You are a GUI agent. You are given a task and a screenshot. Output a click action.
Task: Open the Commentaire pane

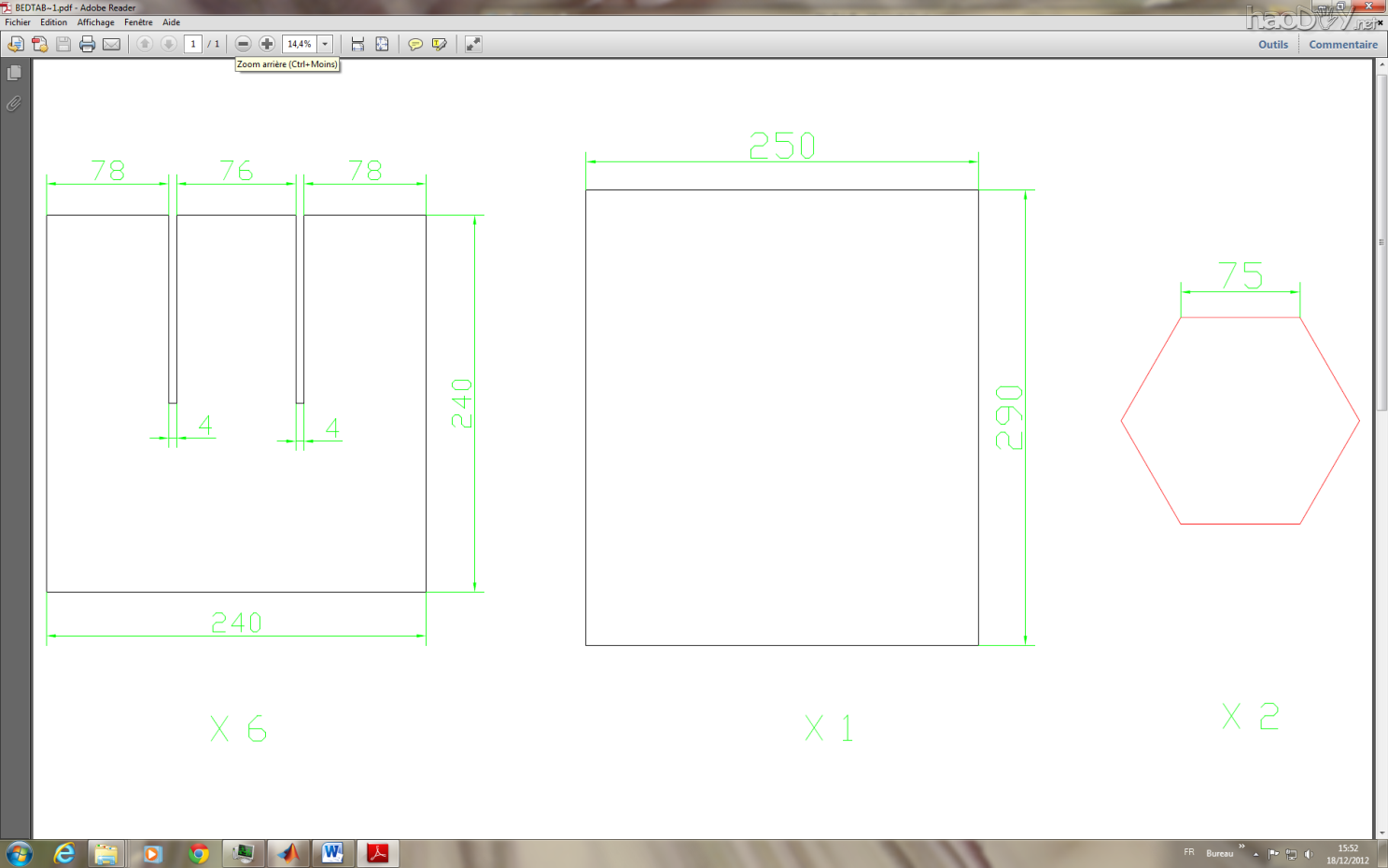[x=1342, y=44]
